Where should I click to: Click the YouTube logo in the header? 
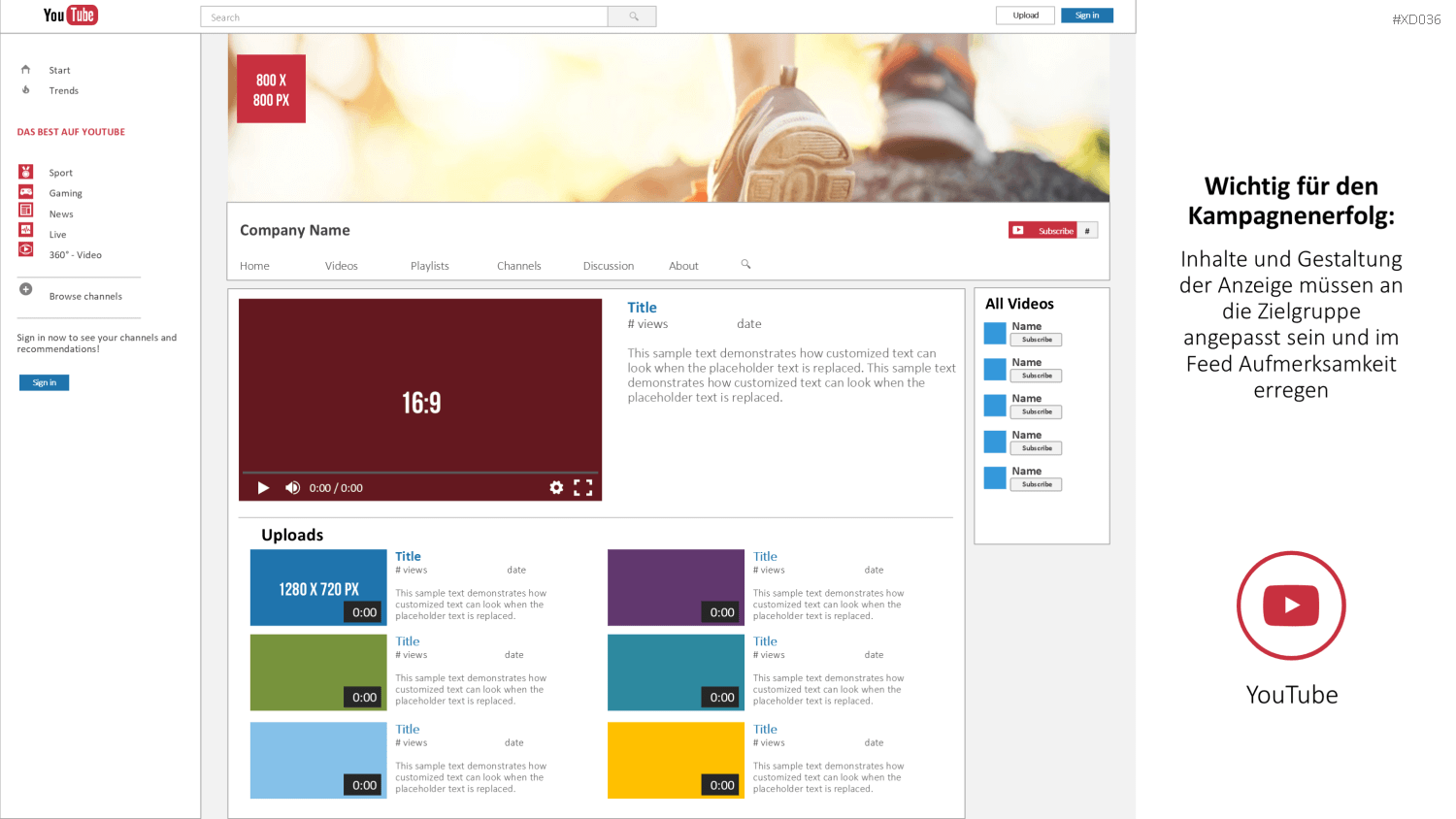click(71, 15)
